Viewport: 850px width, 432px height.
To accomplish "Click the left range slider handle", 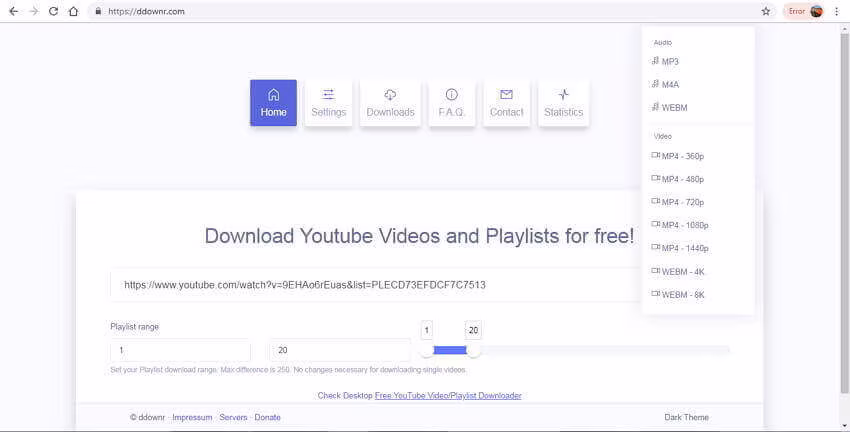I will click(427, 351).
